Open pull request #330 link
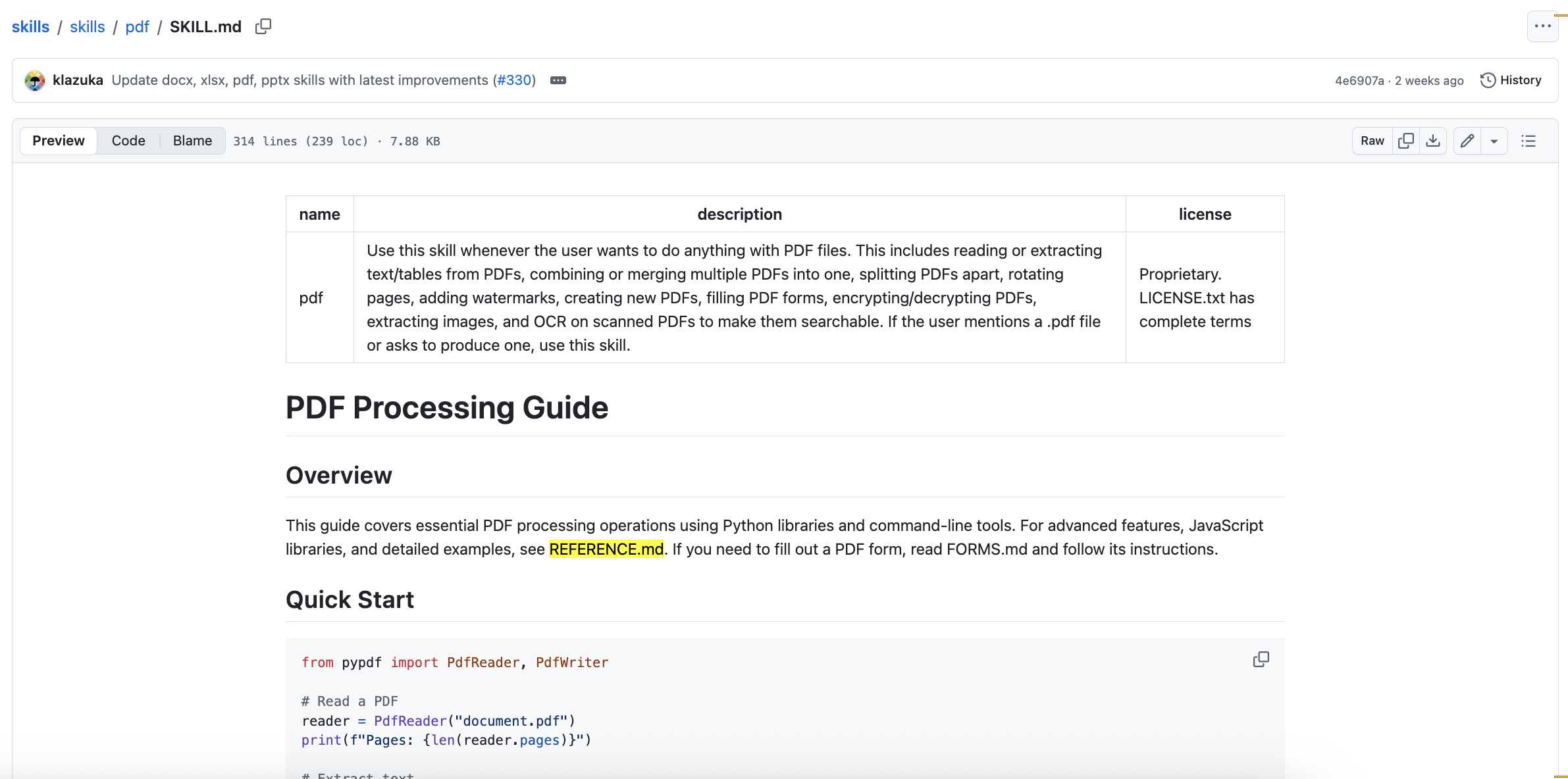 point(514,80)
